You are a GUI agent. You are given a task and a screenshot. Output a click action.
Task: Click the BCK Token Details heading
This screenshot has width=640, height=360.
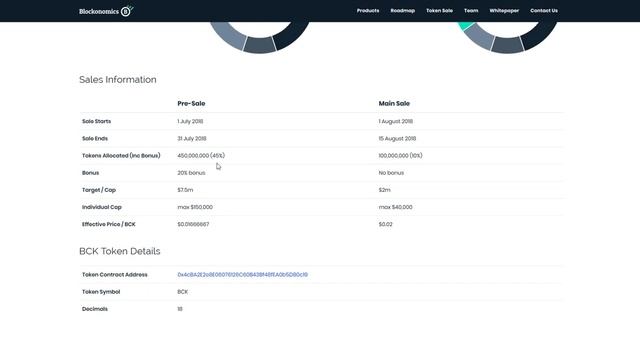click(x=120, y=251)
